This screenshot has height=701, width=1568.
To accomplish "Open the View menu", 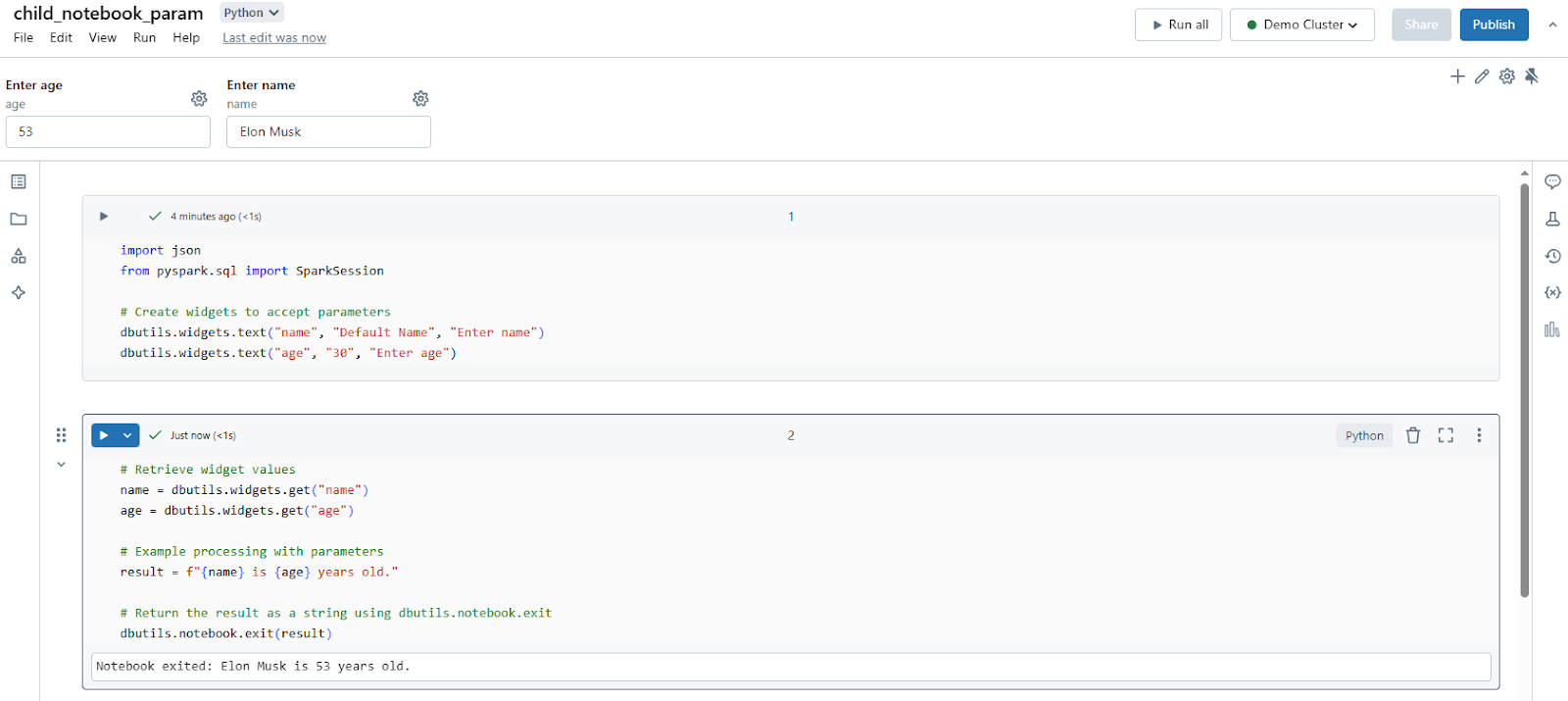I will coord(102,37).
